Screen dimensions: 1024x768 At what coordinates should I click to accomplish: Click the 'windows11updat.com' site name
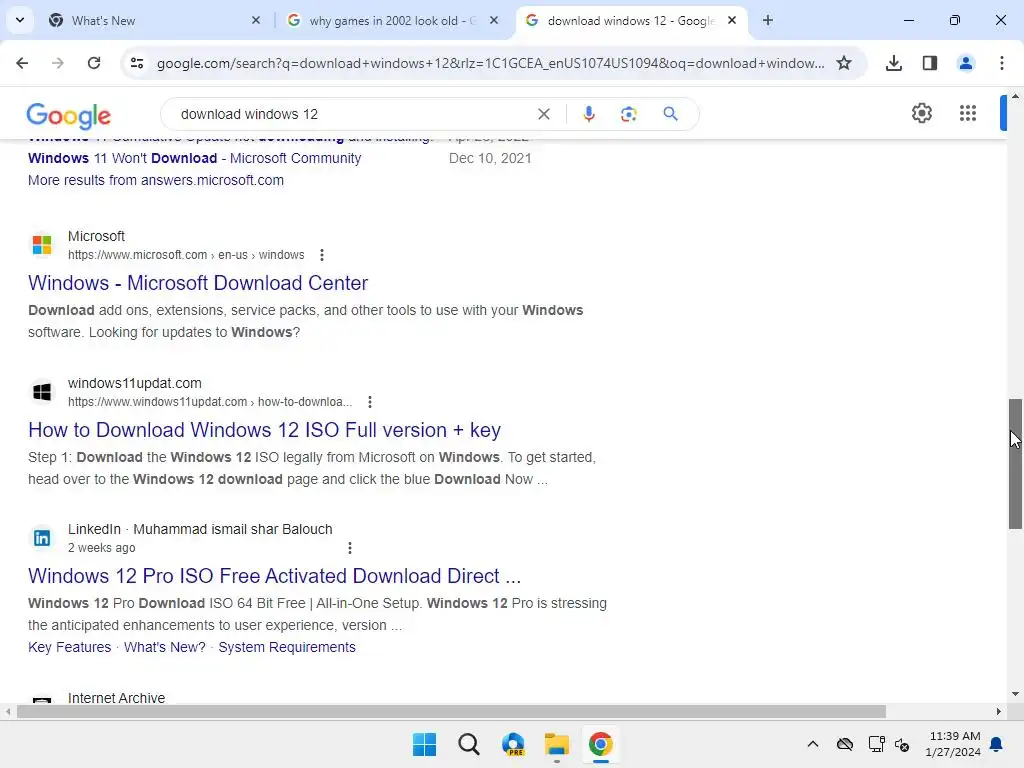point(135,383)
